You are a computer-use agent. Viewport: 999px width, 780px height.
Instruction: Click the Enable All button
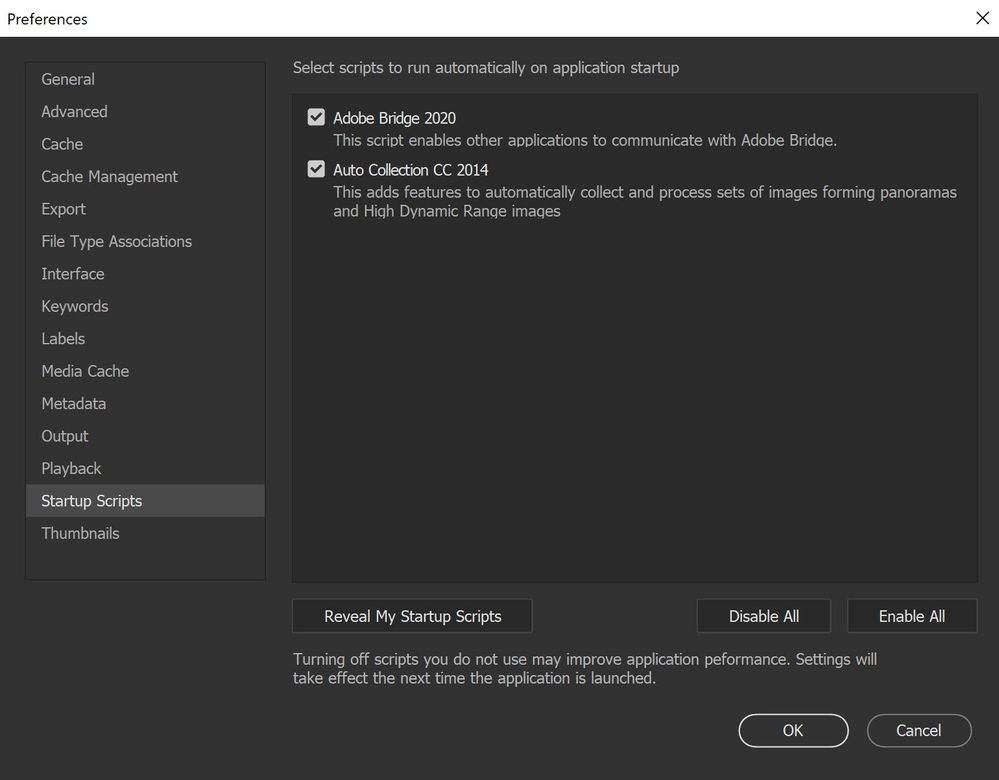[912, 616]
